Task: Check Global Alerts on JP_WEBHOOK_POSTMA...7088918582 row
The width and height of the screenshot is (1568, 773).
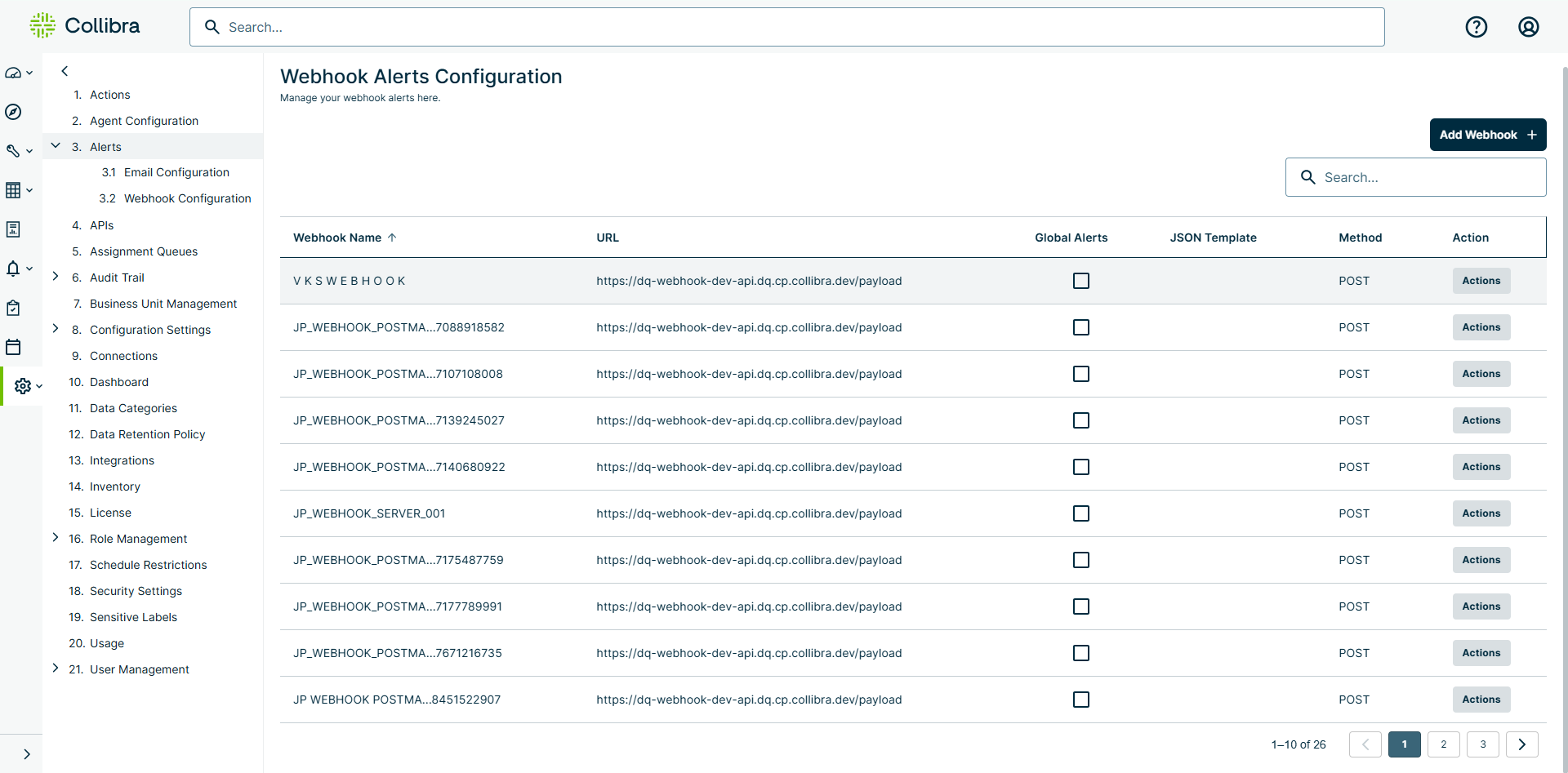Action: (1081, 327)
